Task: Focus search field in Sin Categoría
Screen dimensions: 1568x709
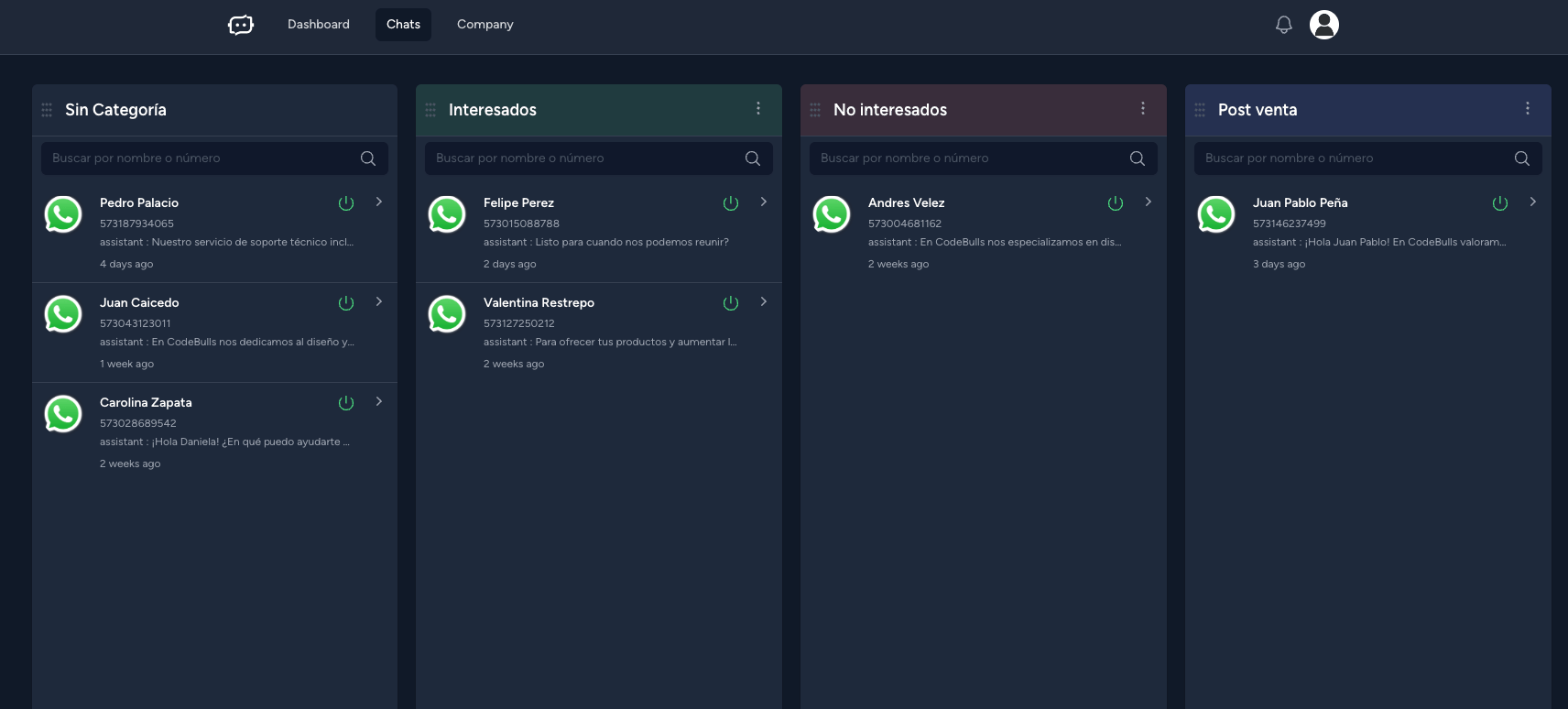Action: [214, 158]
